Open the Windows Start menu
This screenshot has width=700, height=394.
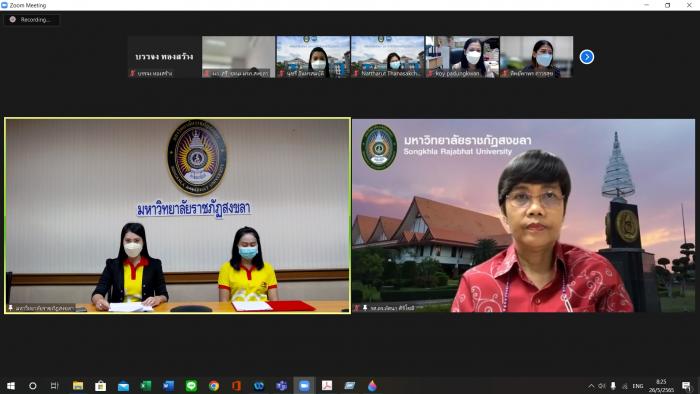(11, 386)
